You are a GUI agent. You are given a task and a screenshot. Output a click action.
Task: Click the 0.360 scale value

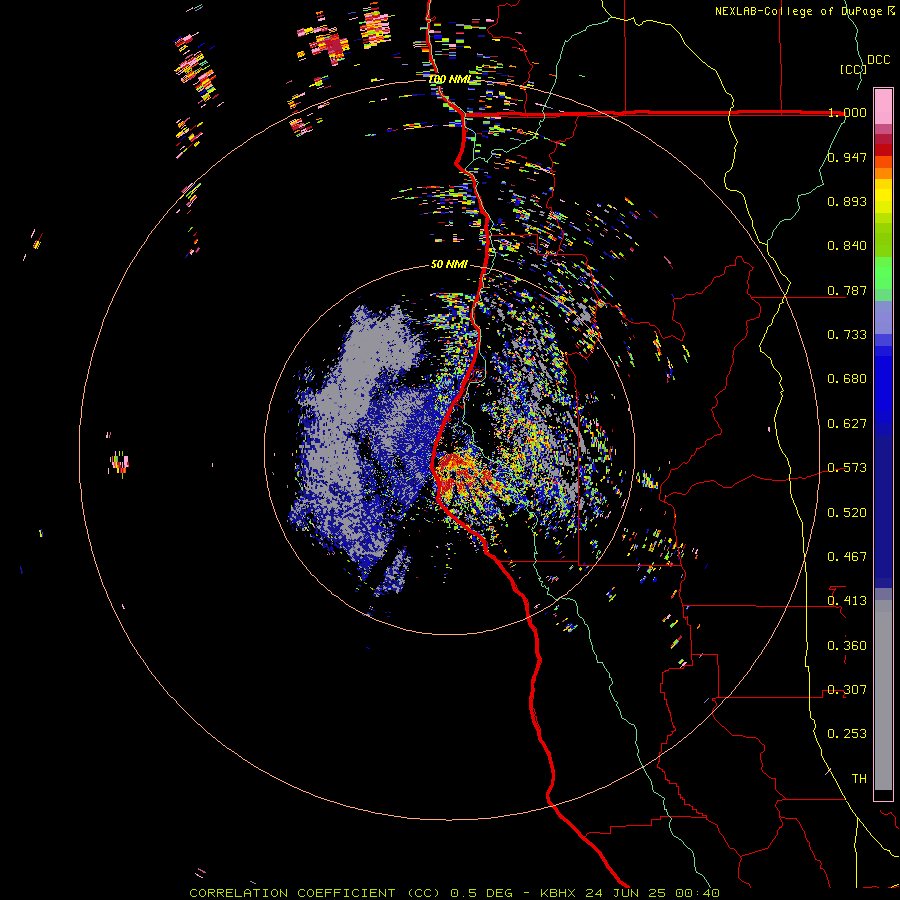pos(847,646)
